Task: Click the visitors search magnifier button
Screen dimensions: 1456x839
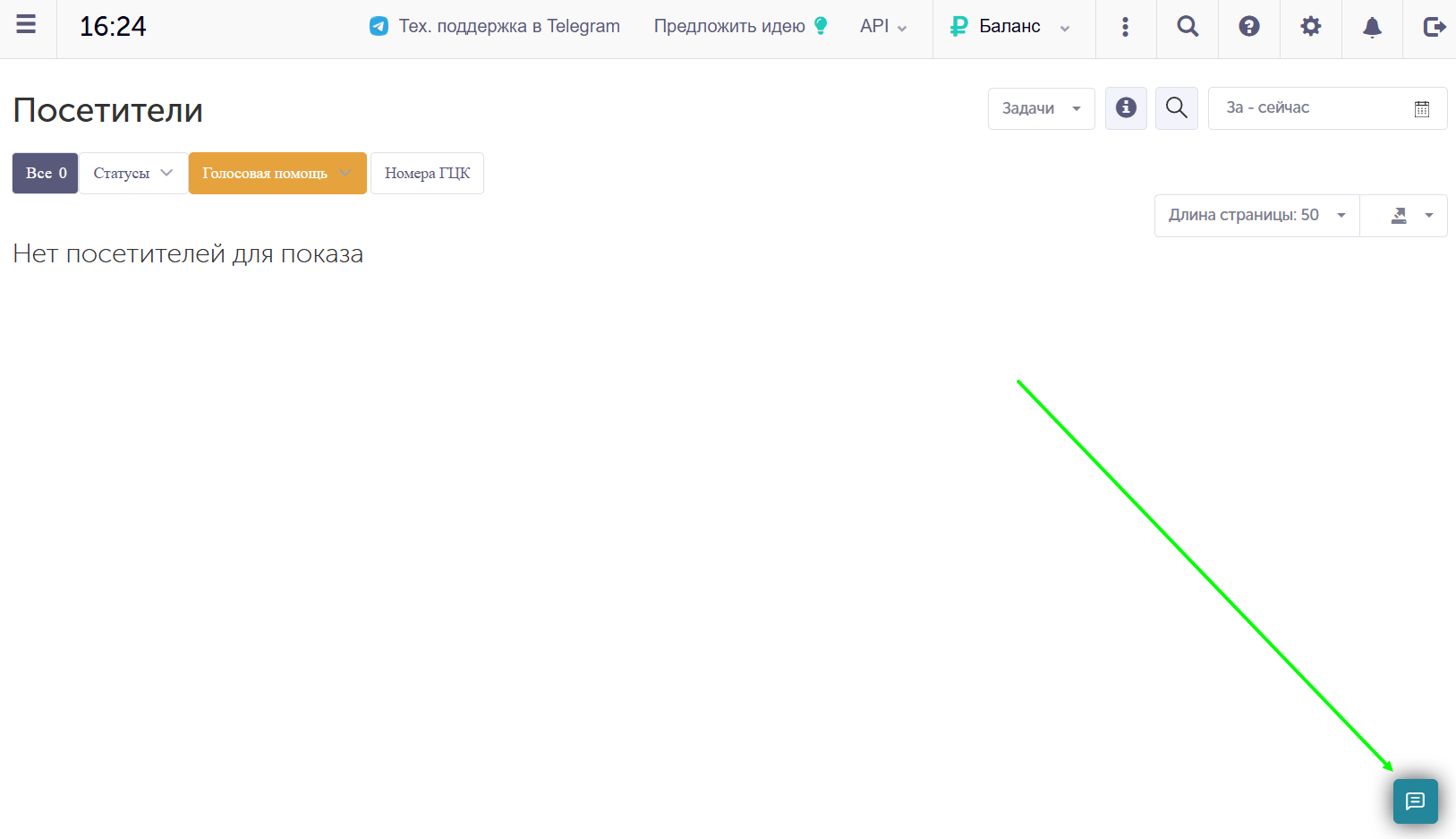Action: 1177,108
